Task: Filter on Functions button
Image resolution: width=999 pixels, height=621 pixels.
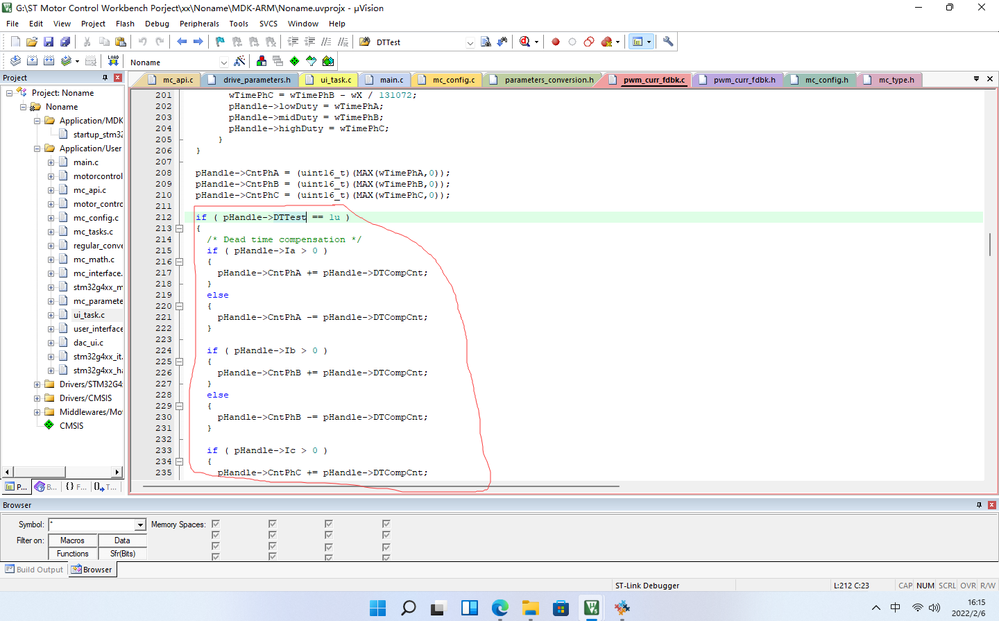Action: click(72, 553)
